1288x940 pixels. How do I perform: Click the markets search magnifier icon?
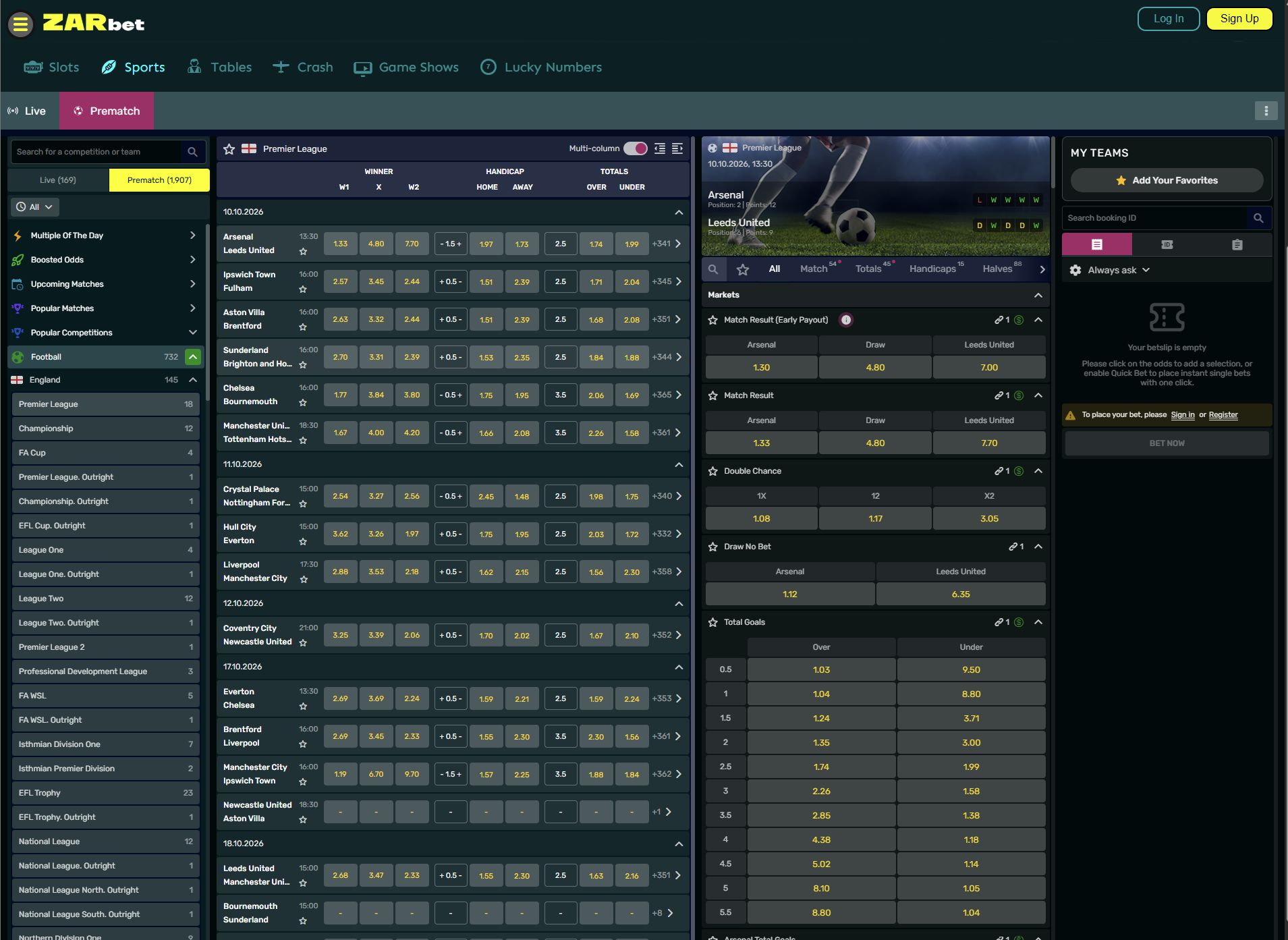pyautogui.click(x=713, y=269)
